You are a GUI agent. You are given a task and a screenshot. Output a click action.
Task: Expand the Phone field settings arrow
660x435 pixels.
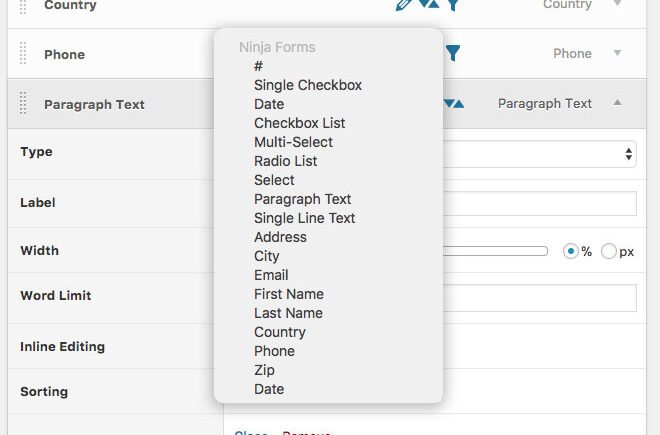(617, 53)
